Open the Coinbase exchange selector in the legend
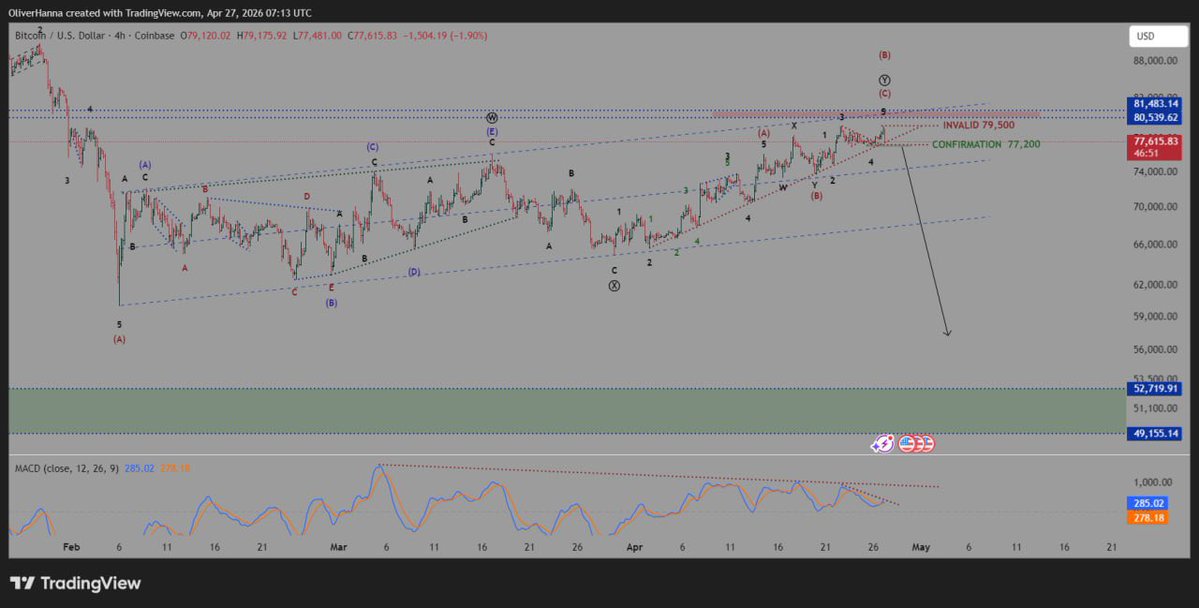1199x608 pixels. pos(153,35)
